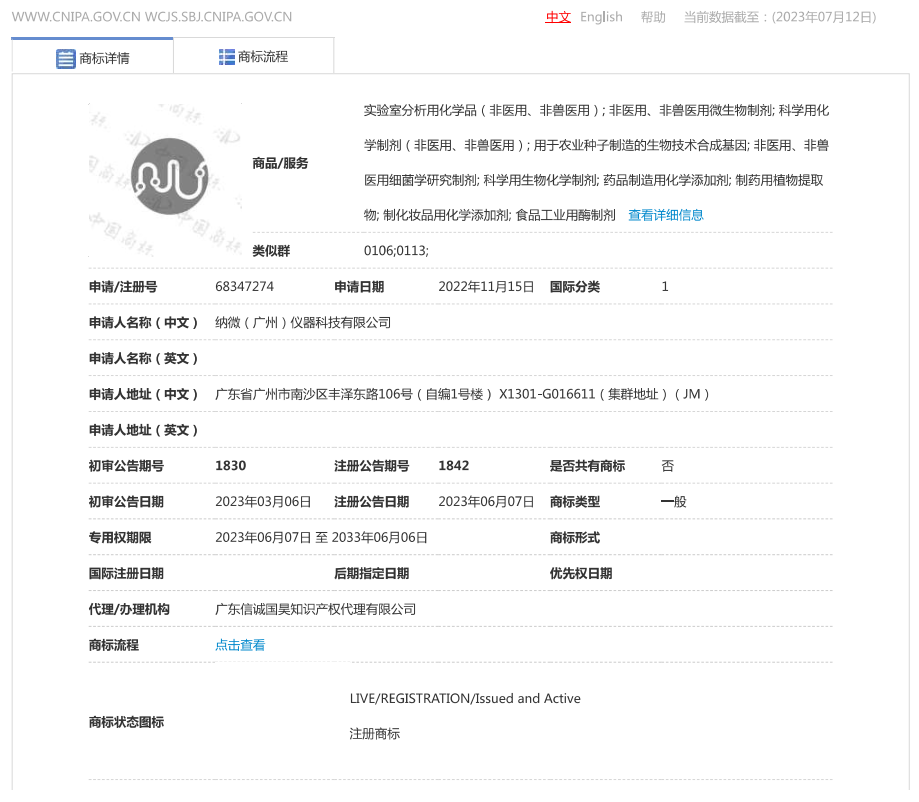919x802 pixels.
Task: Switch language to English
Action: [x=601, y=17]
